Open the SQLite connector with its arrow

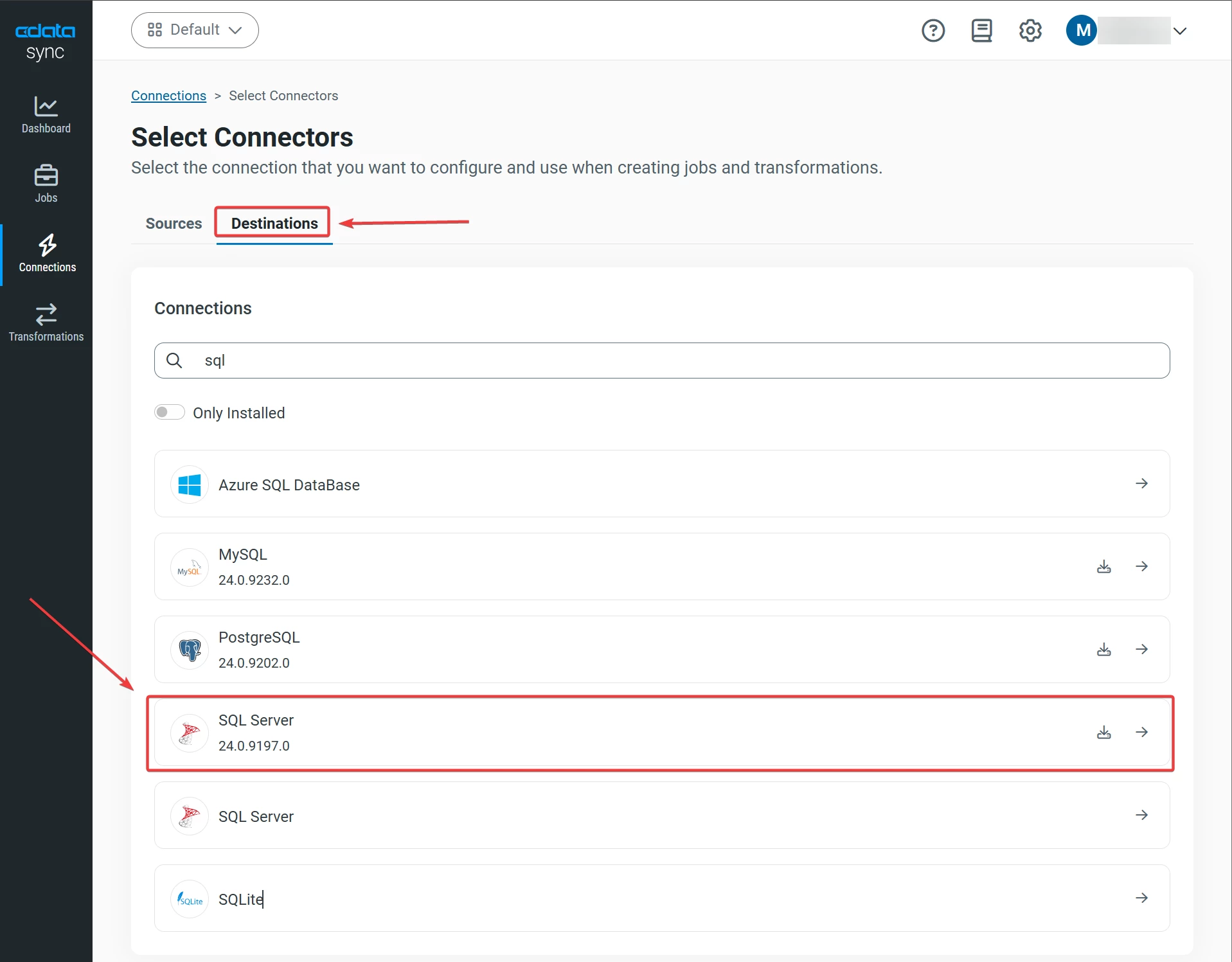[1142, 898]
